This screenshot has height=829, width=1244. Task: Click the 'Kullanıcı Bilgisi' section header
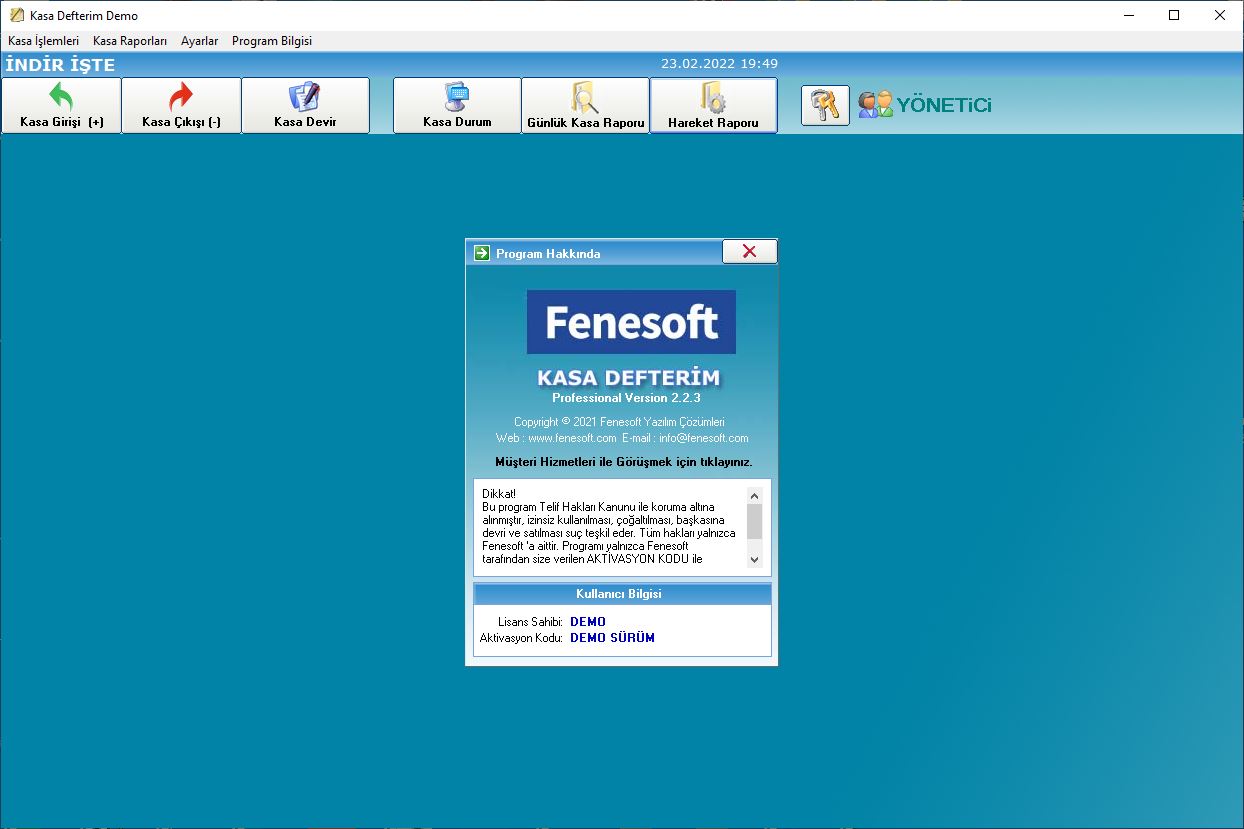(x=622, y=594)
